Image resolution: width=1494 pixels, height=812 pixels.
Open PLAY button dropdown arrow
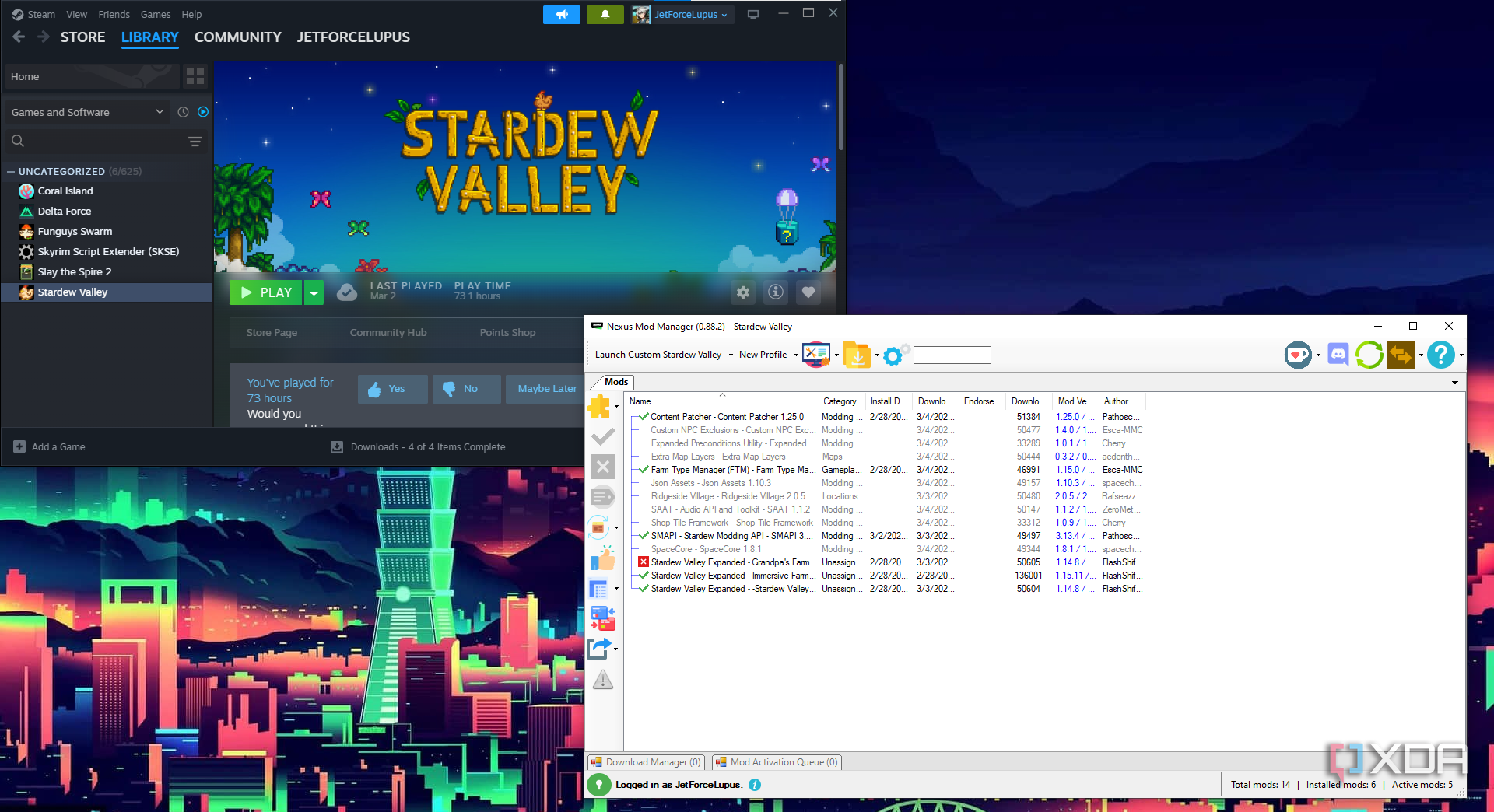pyautogui.click(x=314, y=292)
